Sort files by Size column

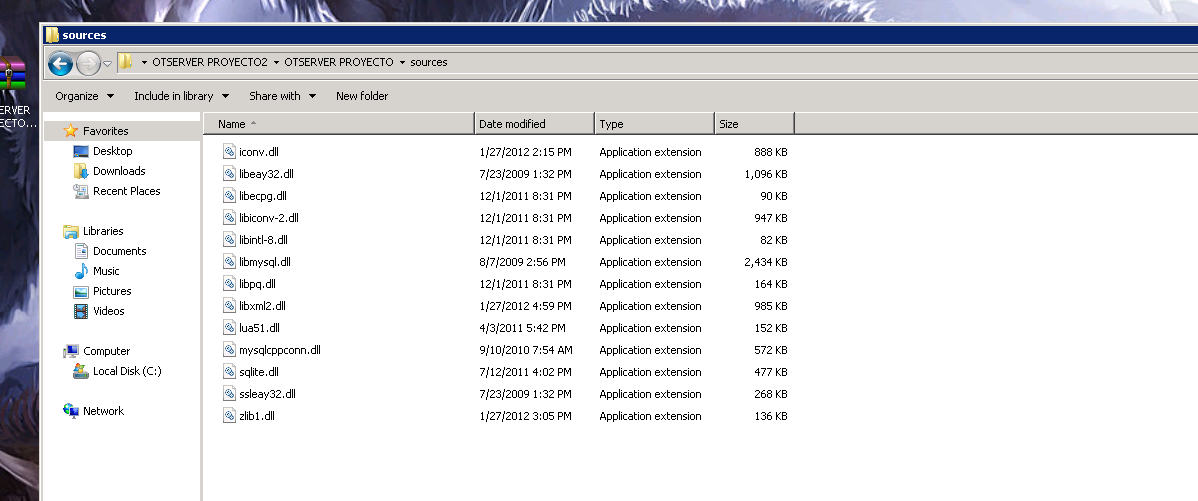coord(754,124)
